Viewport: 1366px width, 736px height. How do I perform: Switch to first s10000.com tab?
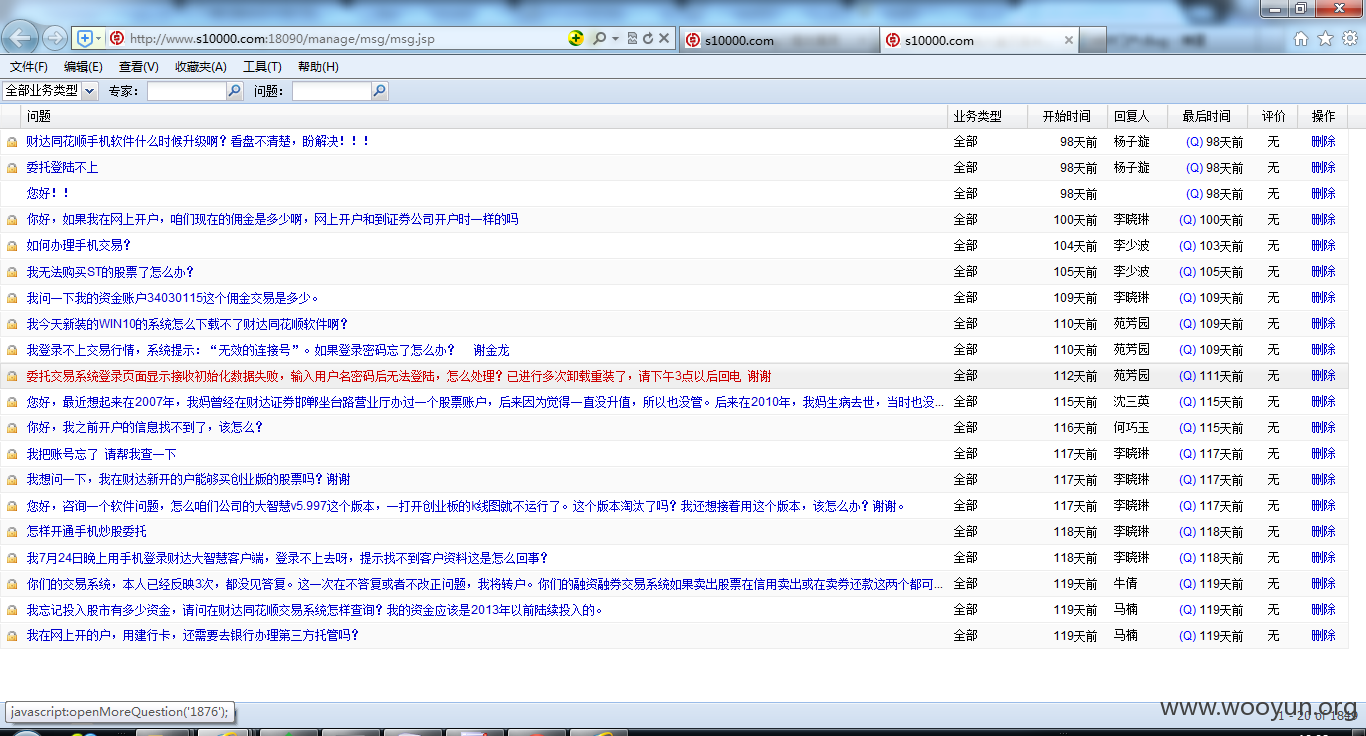[x=779, y=40]
